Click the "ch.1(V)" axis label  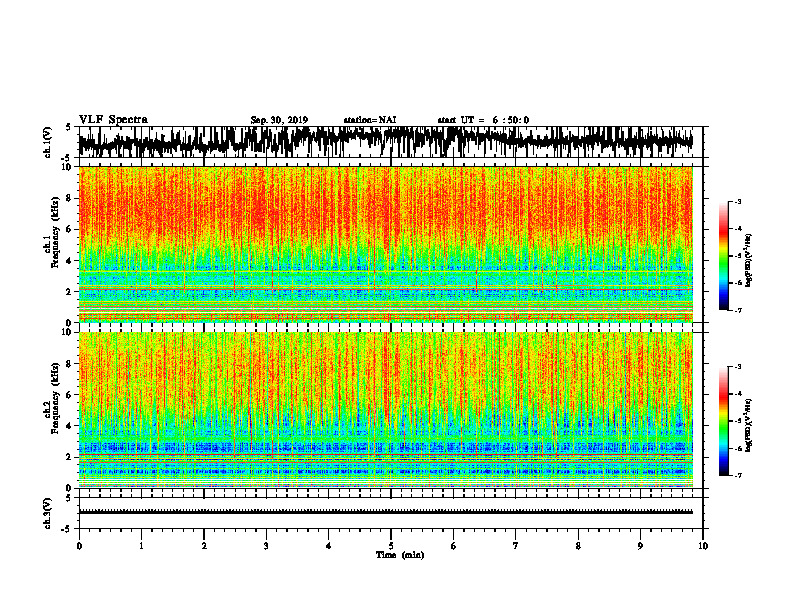[48, 142]
